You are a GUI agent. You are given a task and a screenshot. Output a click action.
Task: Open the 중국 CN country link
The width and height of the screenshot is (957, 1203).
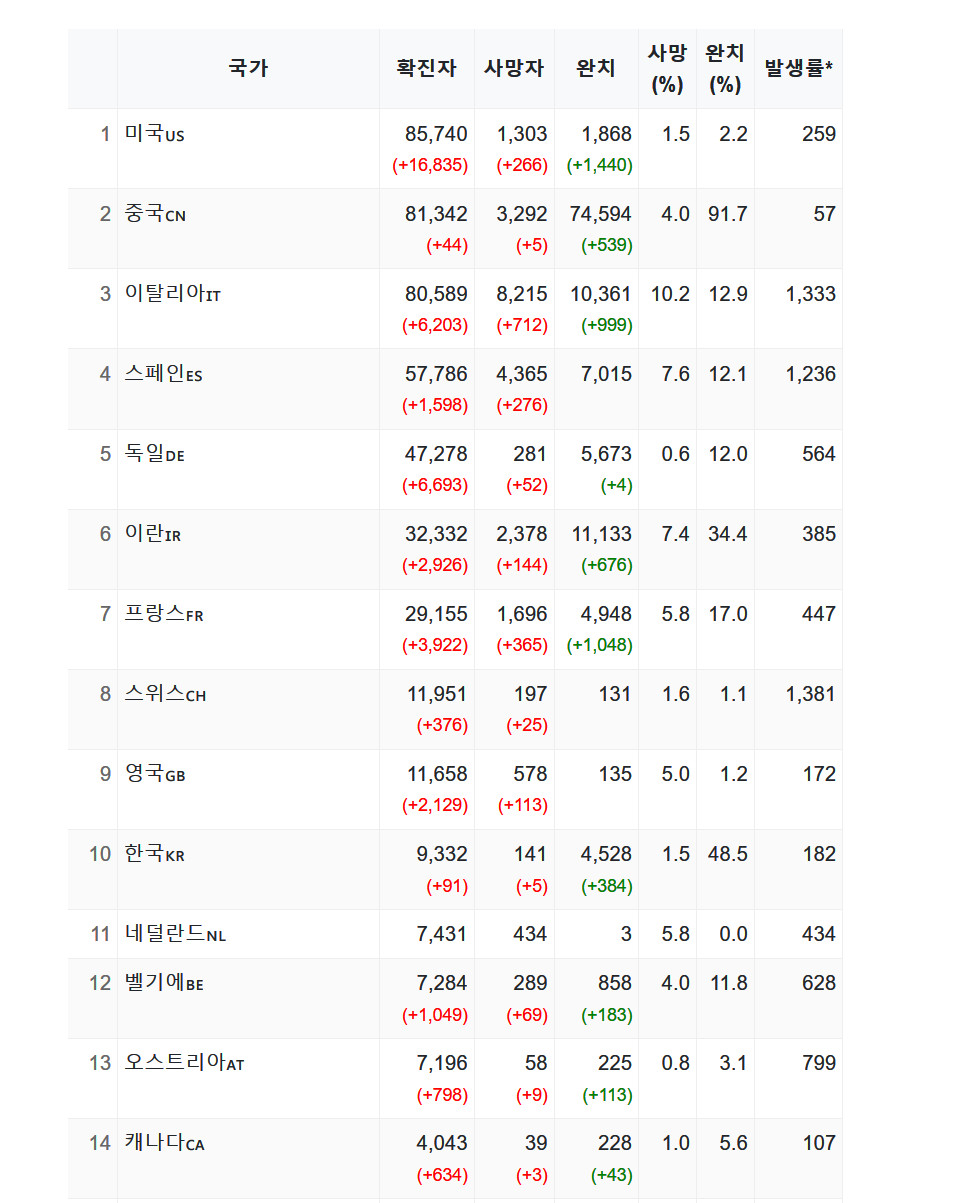(155, 214)
